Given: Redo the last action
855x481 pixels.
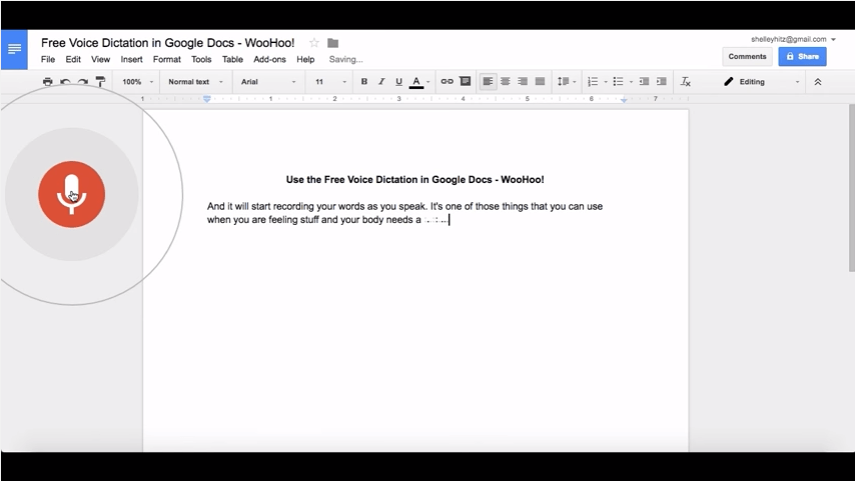Looking at the screenshot, I should coord(83,82).
